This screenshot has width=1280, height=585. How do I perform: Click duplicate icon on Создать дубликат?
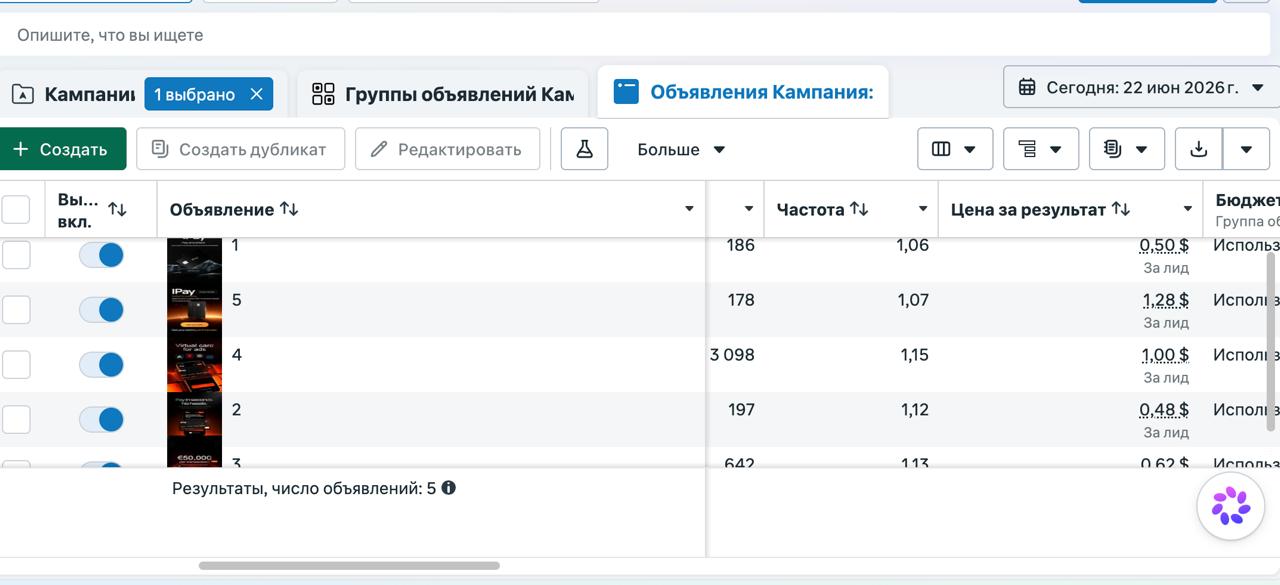click(x=160, y=149)
